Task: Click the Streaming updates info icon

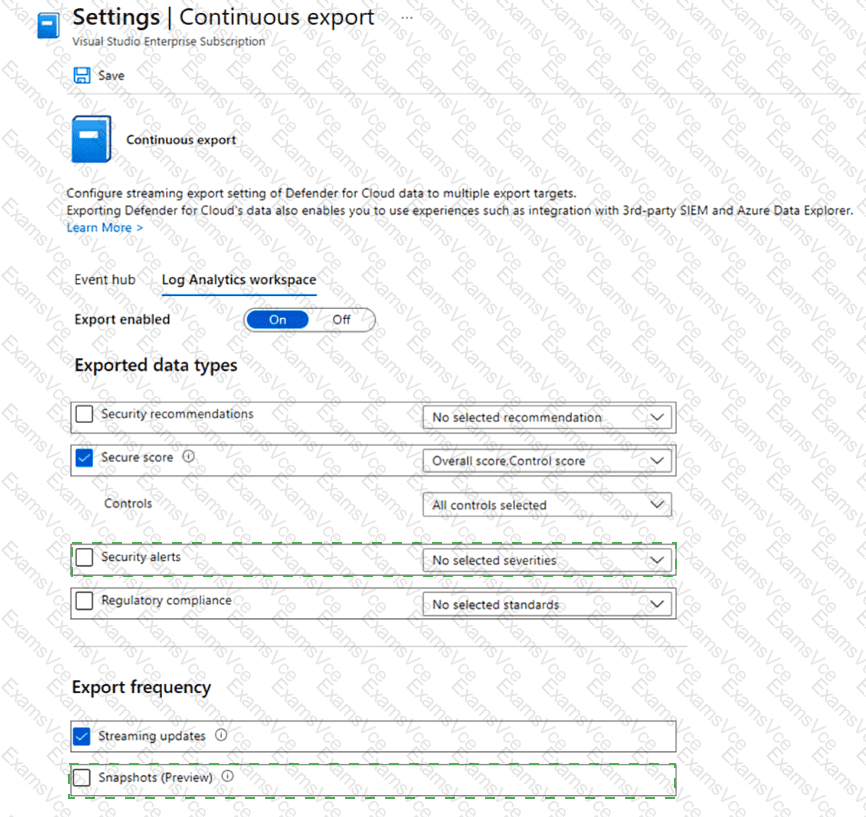Action: (221, 736)
